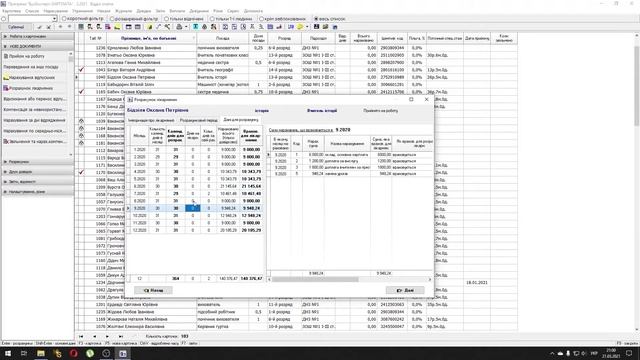Jump to the last record with the navigator button
This screenshot has width=640, height=360.
coord(121,336)
